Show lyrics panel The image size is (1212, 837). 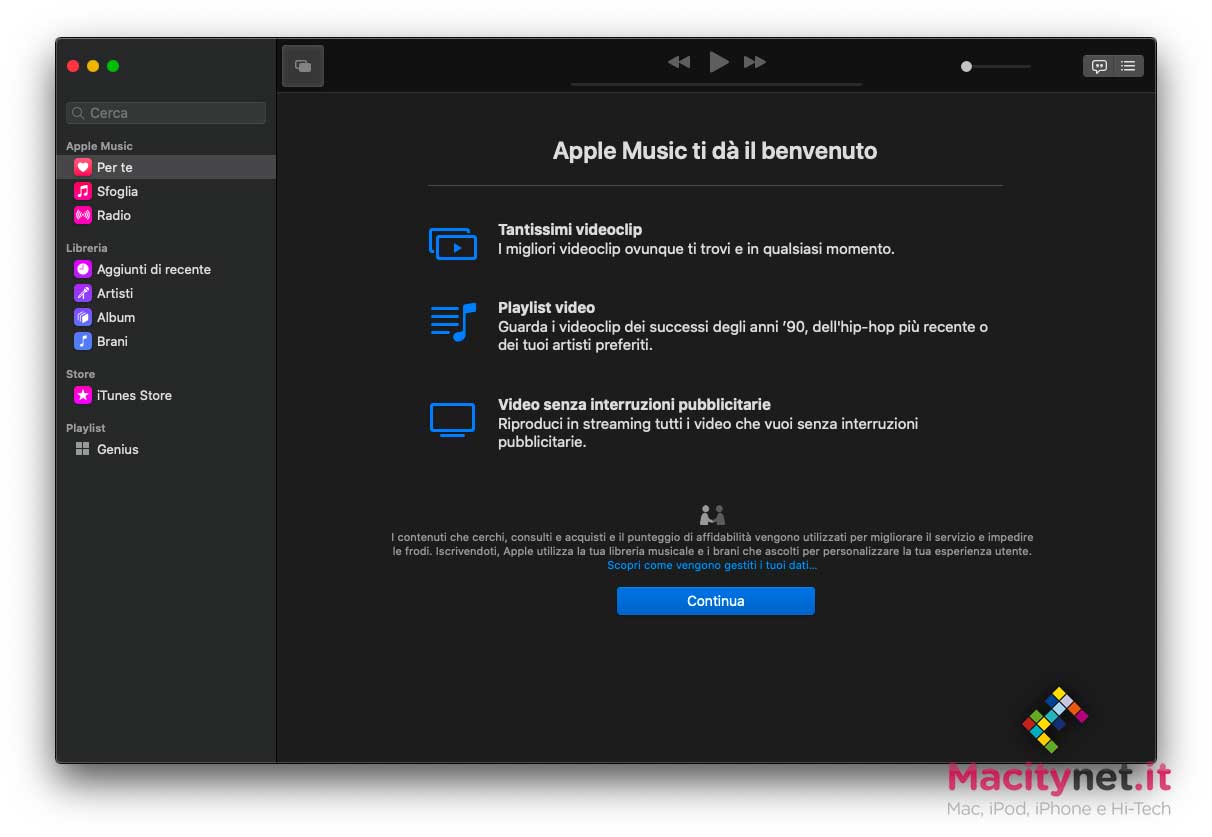[1099, 66]
